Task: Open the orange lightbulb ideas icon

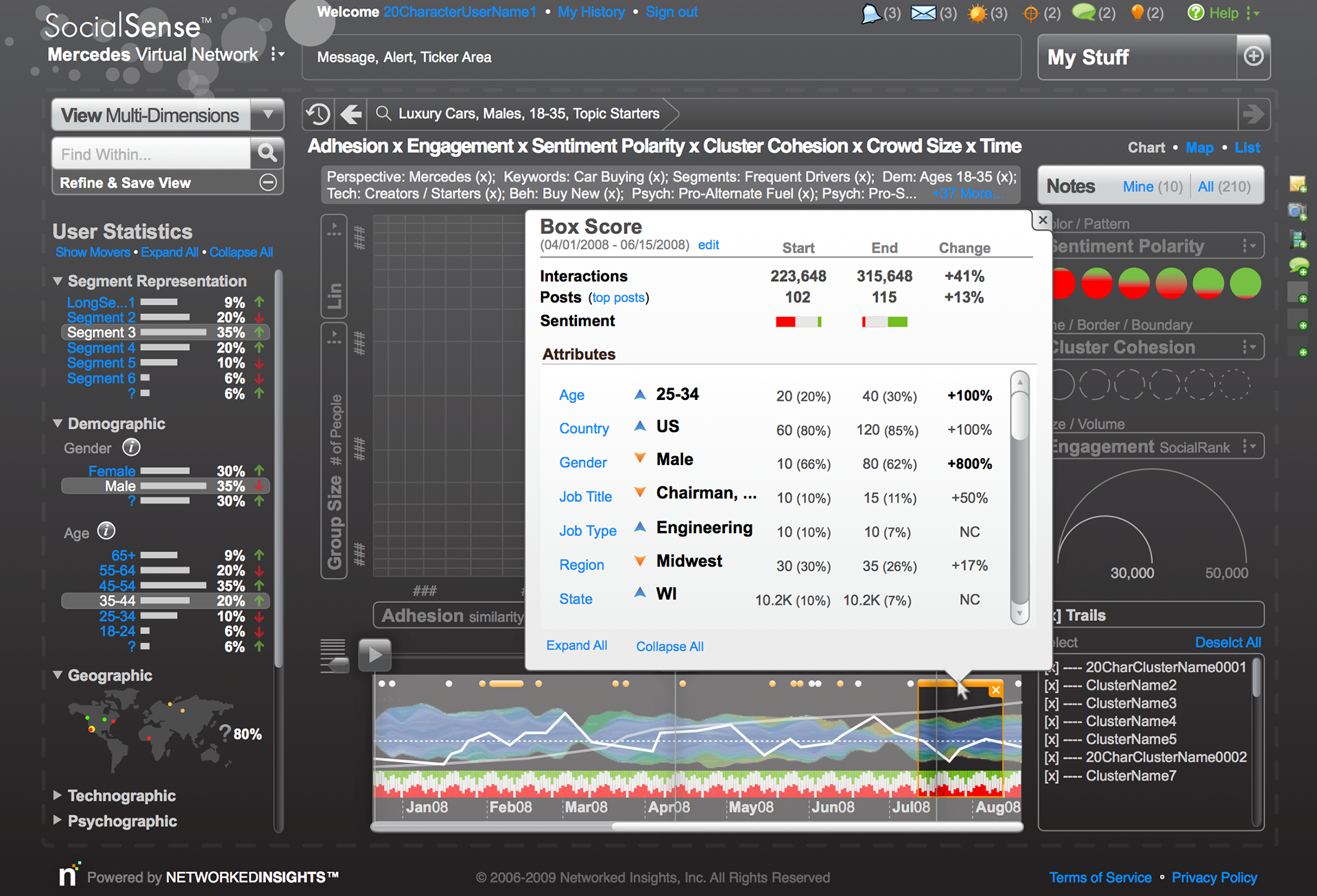Action: 1137,12
